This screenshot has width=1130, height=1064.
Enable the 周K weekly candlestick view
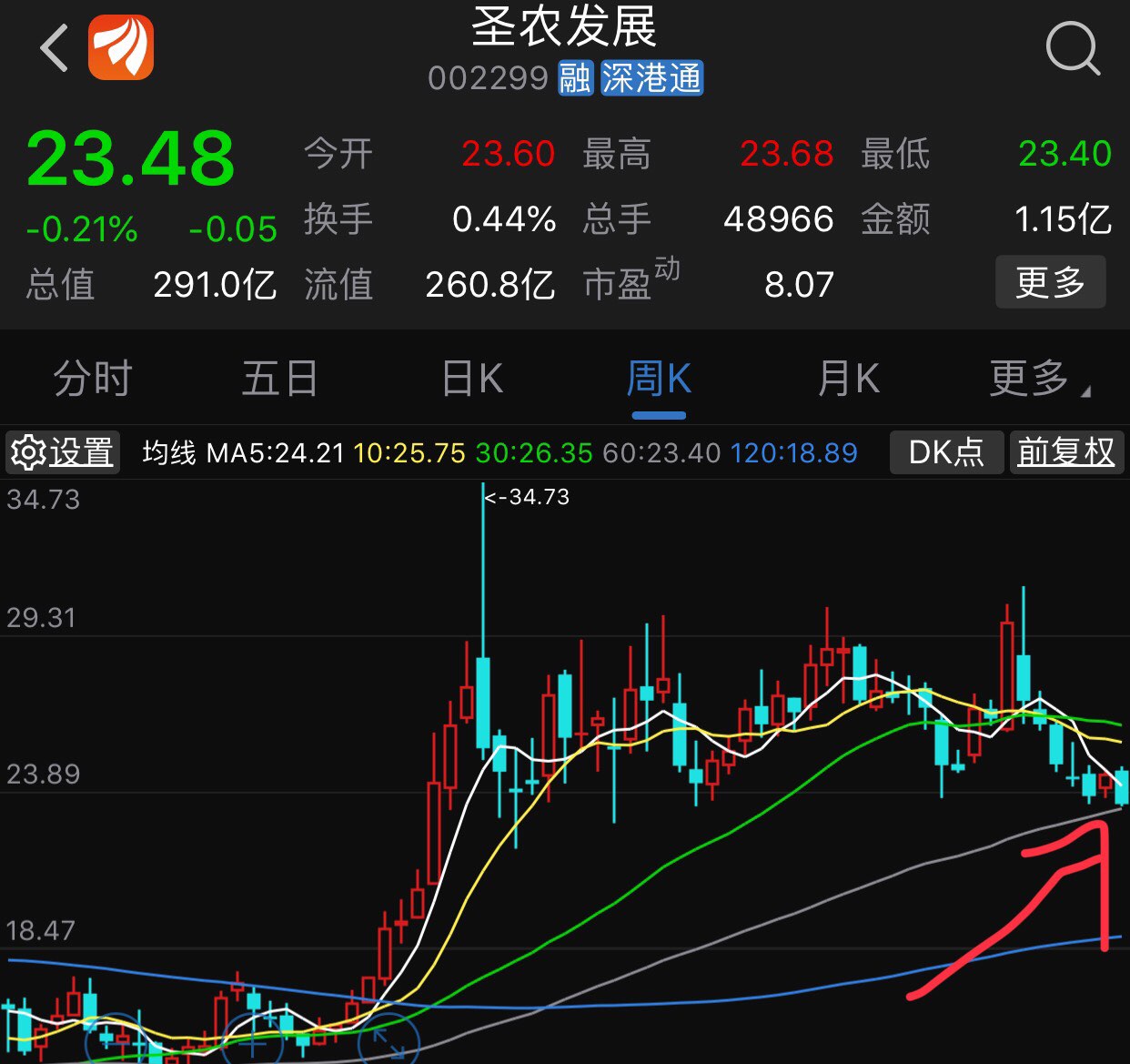(660, 379)
